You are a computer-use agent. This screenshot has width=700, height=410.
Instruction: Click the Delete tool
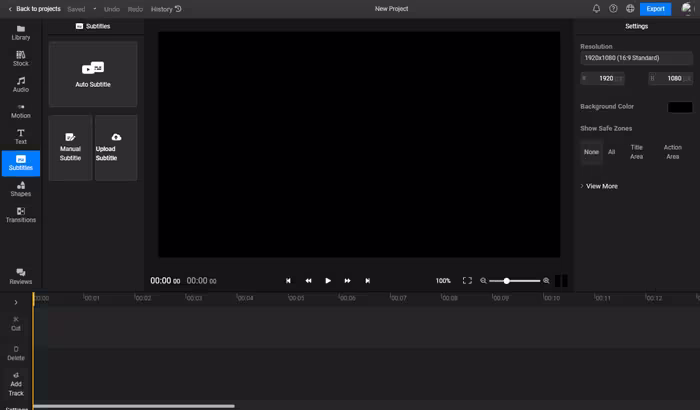point(16,353)
